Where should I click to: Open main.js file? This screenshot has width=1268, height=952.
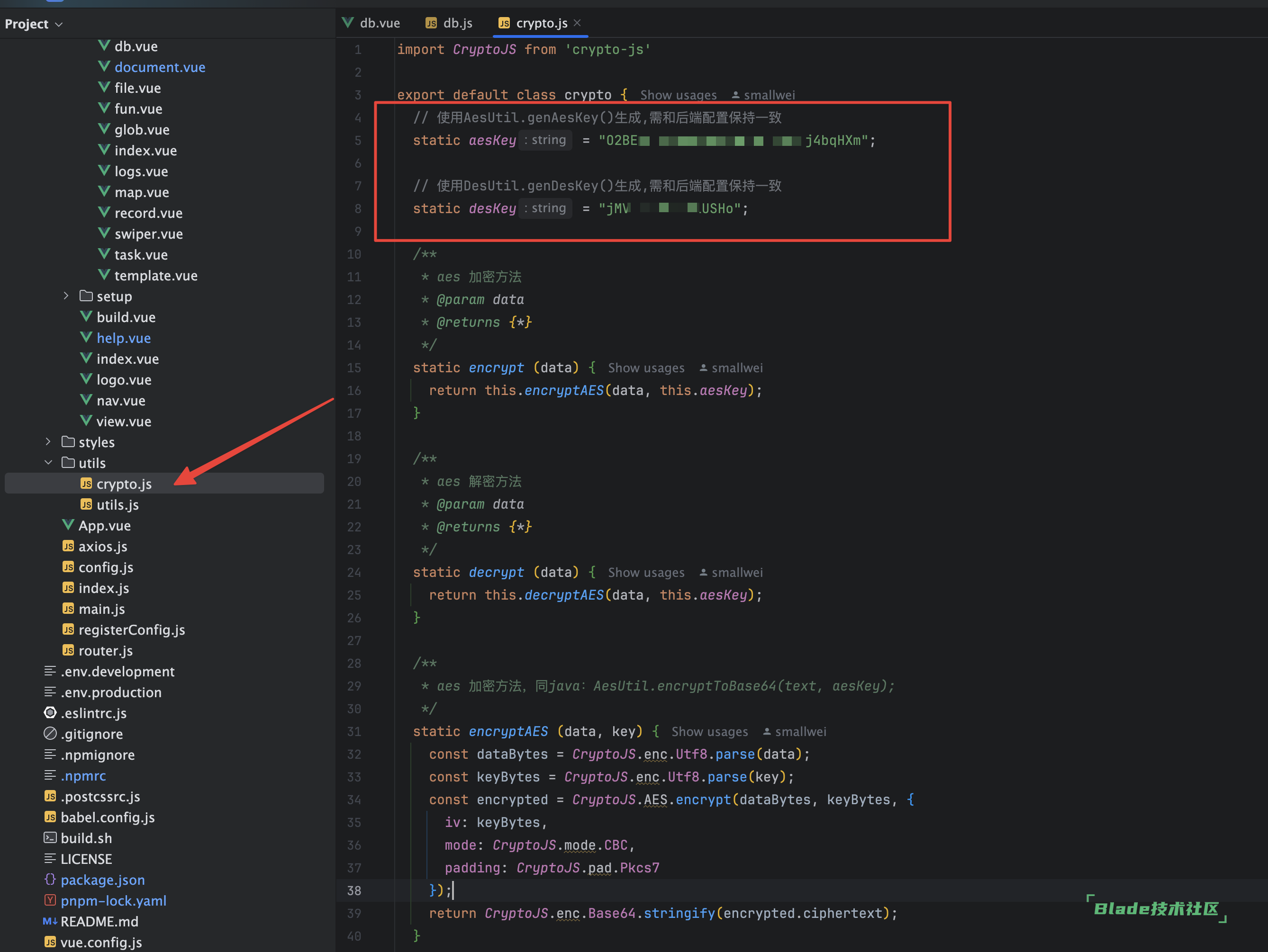101,609
